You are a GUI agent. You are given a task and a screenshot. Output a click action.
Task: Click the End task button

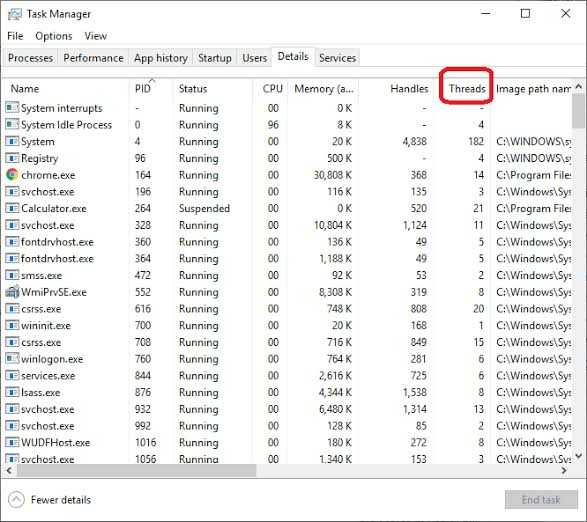tap(541, 500)
